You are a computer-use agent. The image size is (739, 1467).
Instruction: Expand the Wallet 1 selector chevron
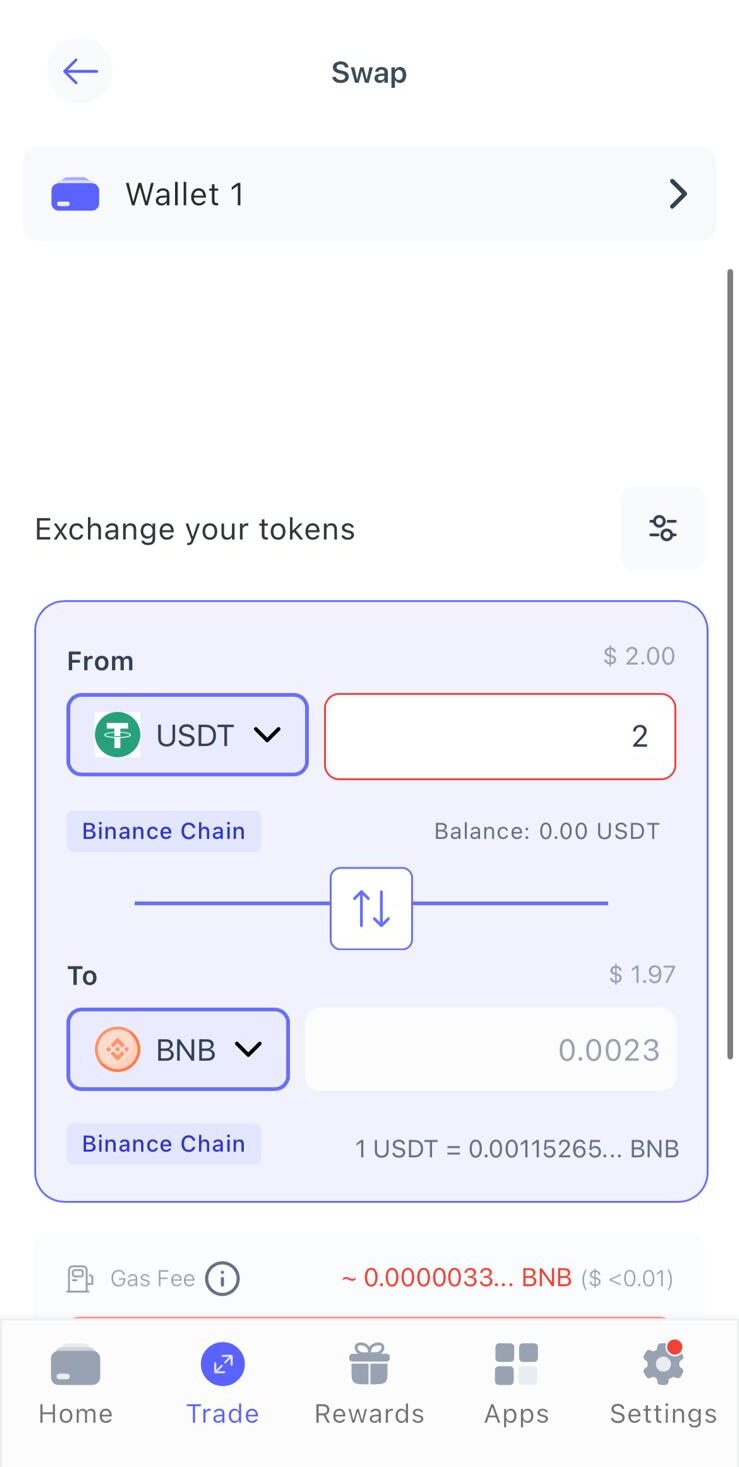tap(678, 194)
